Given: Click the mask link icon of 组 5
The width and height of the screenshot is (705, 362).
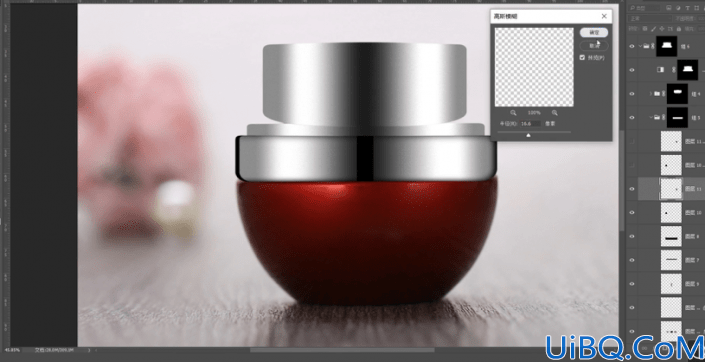Looking at the screenshot, I should click(x=663, y=117).
